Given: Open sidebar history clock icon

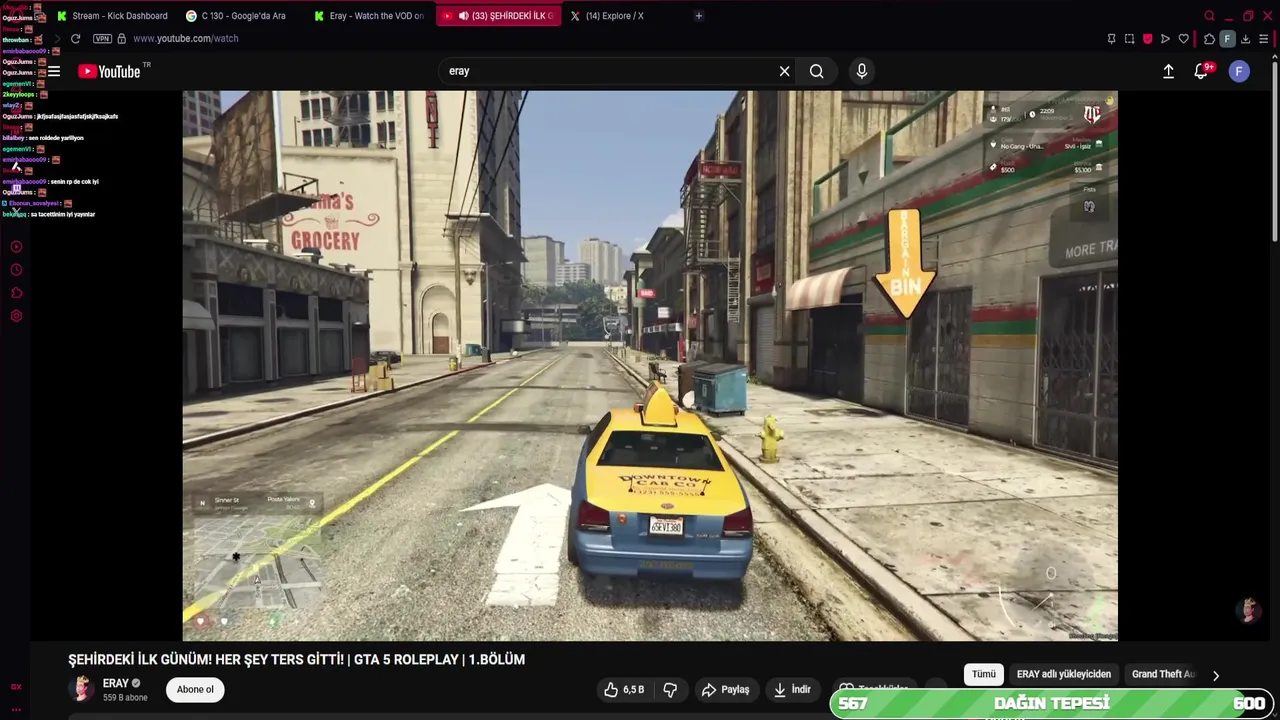Looking at the screenshot, I should [16, 270].
